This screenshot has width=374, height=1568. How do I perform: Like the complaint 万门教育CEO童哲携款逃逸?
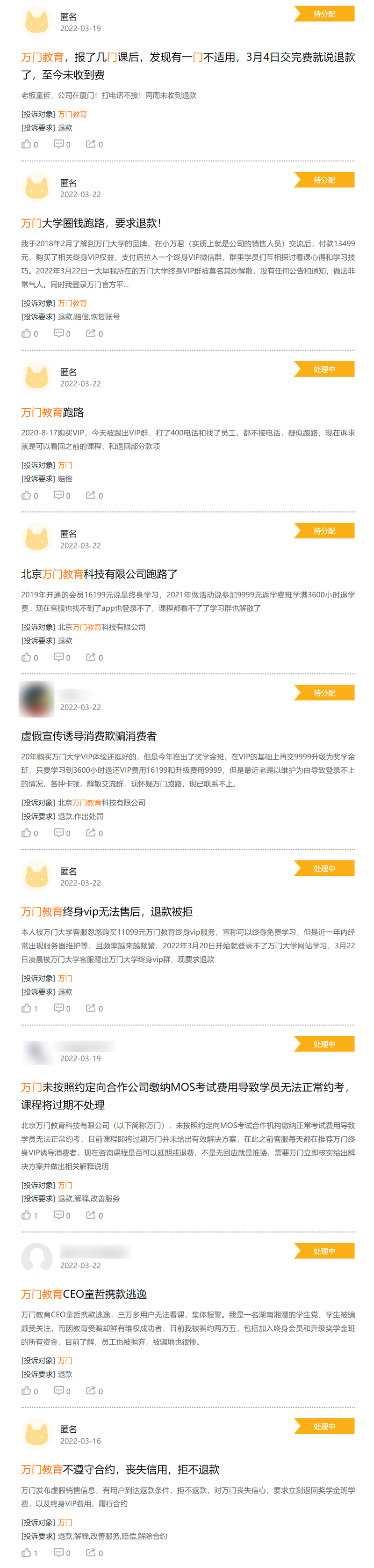click(x=29, y=1390)
